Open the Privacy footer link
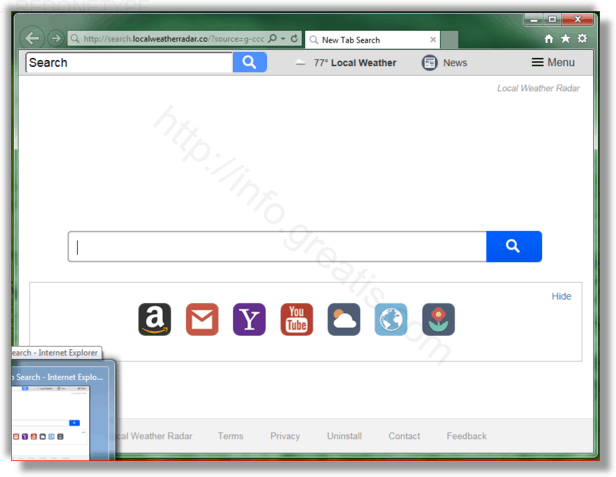Image resolution: width=616 pixels, height=477 pixels. [x=285, y=436]
